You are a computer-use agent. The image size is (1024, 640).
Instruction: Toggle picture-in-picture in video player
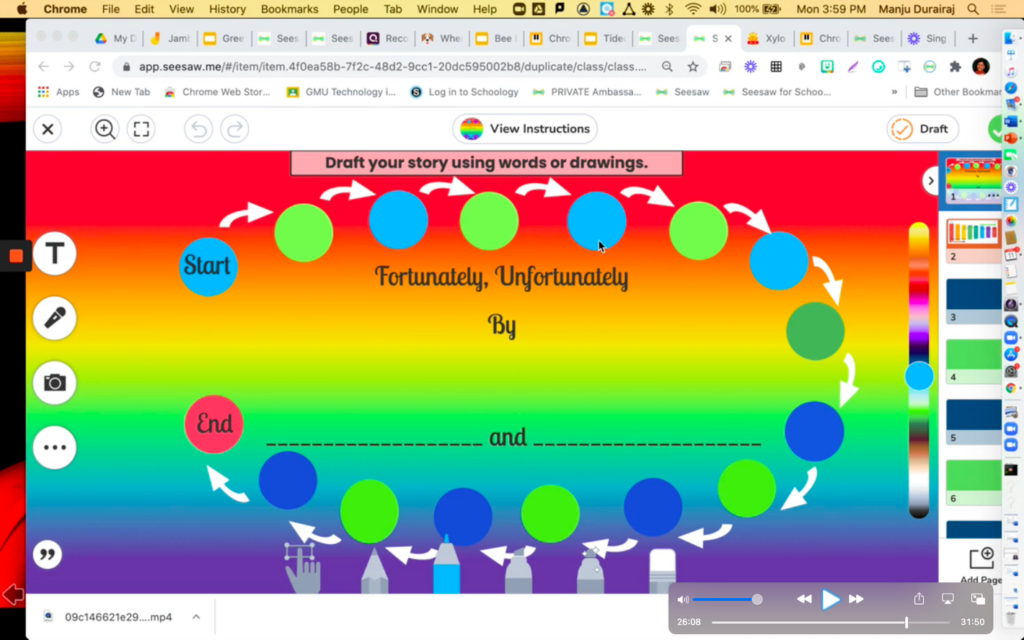(x=978, y=598)
